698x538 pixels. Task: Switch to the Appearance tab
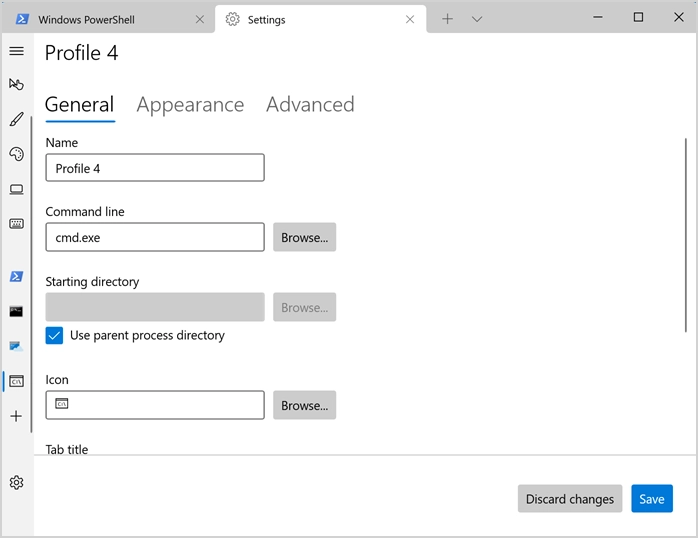[x=190, y=105]
